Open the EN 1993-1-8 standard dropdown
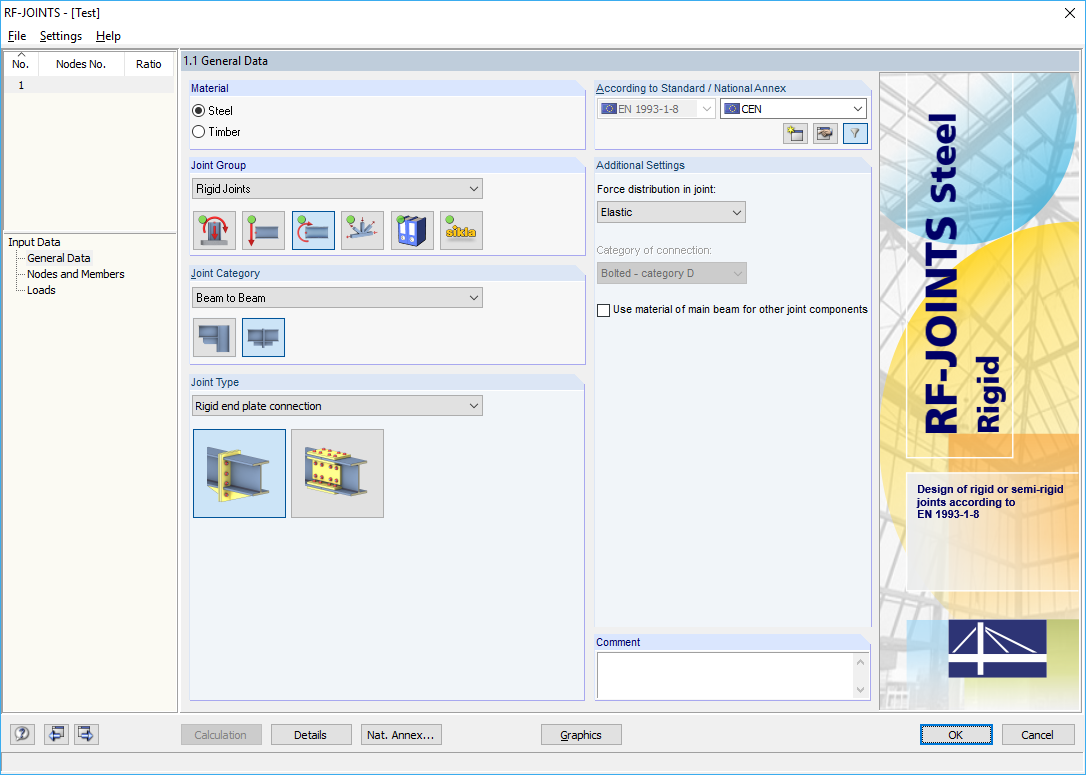 point(656,109)
